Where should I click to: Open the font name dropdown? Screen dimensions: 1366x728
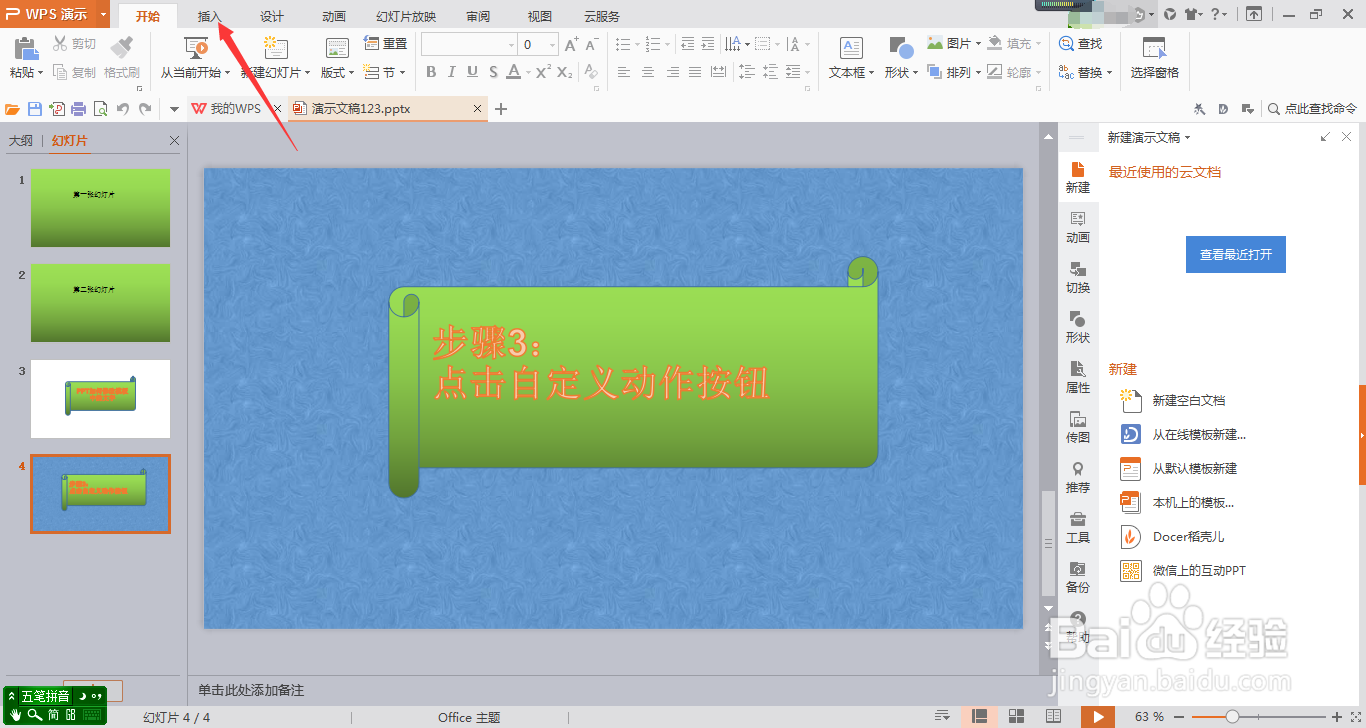(512, 45)
